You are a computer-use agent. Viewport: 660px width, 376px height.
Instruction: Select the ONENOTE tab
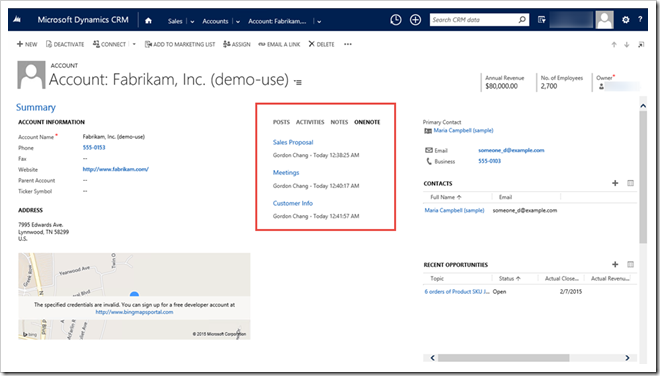pos(367,122)
